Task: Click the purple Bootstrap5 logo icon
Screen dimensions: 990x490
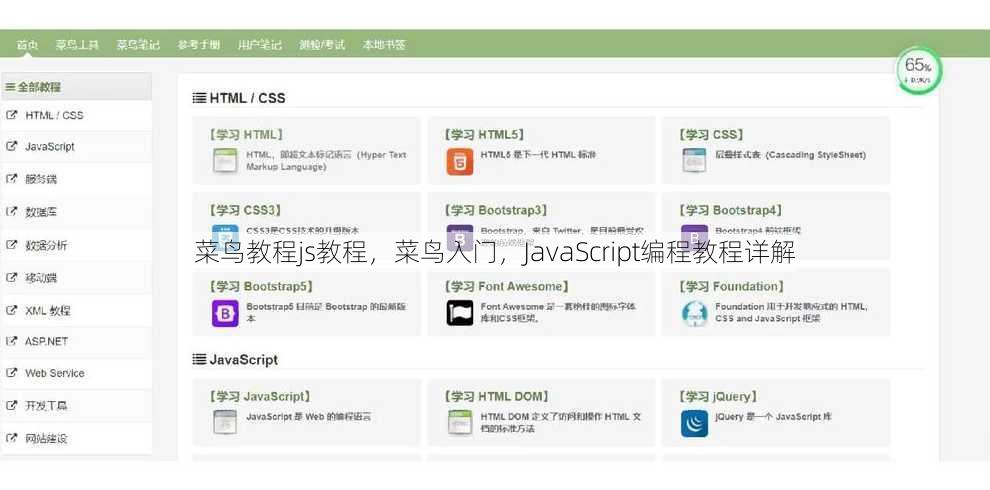Action: (x=225, y=313)
